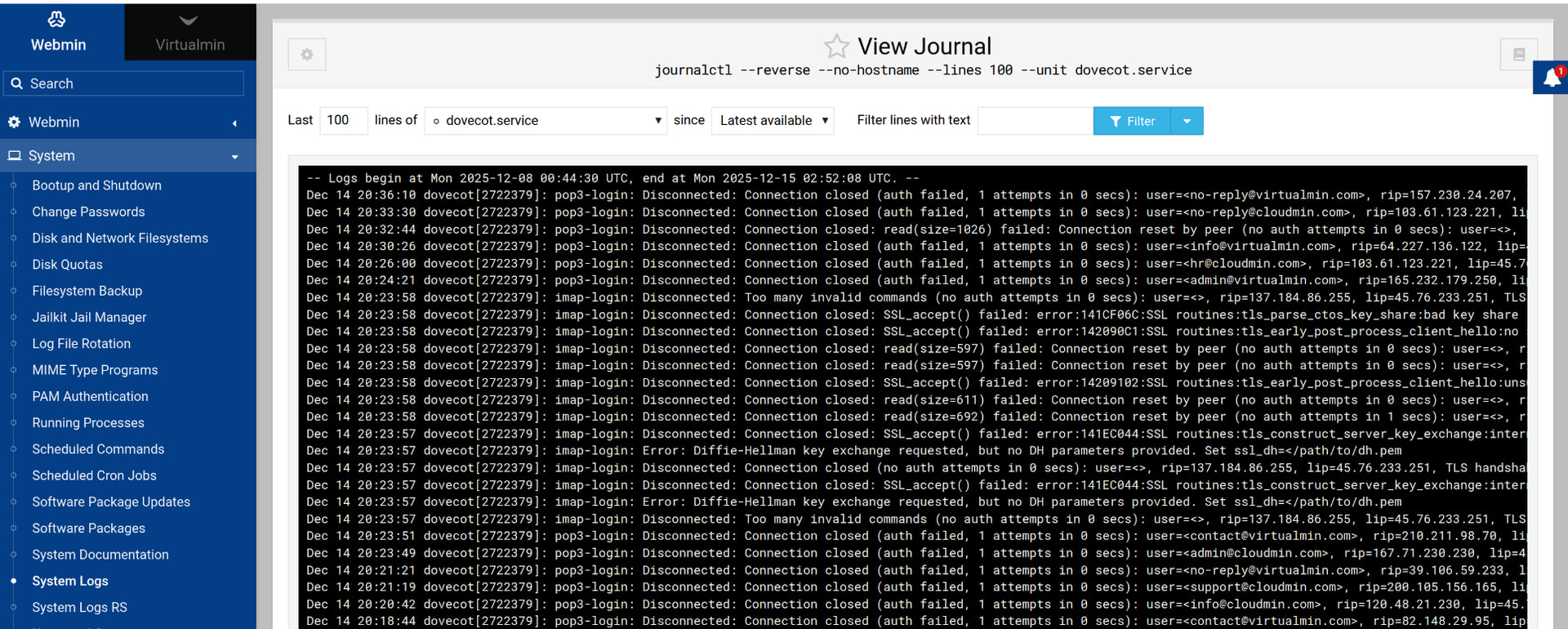Screen dimensions: 1568x629
Task: Open the dovecot.service unit dropdown
Action: (x=546, y=121)
